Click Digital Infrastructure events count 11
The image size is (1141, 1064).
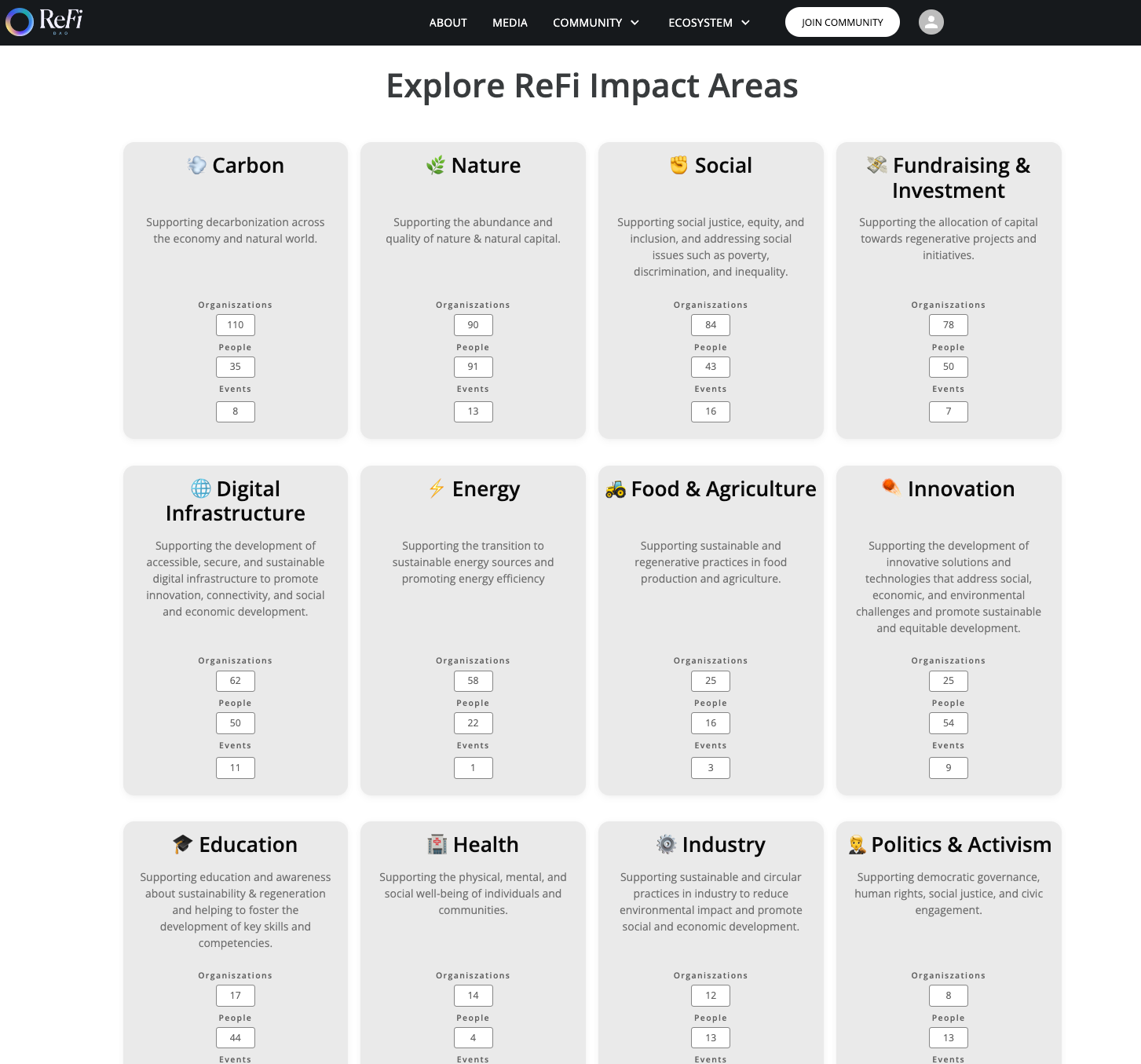[236, 768]
